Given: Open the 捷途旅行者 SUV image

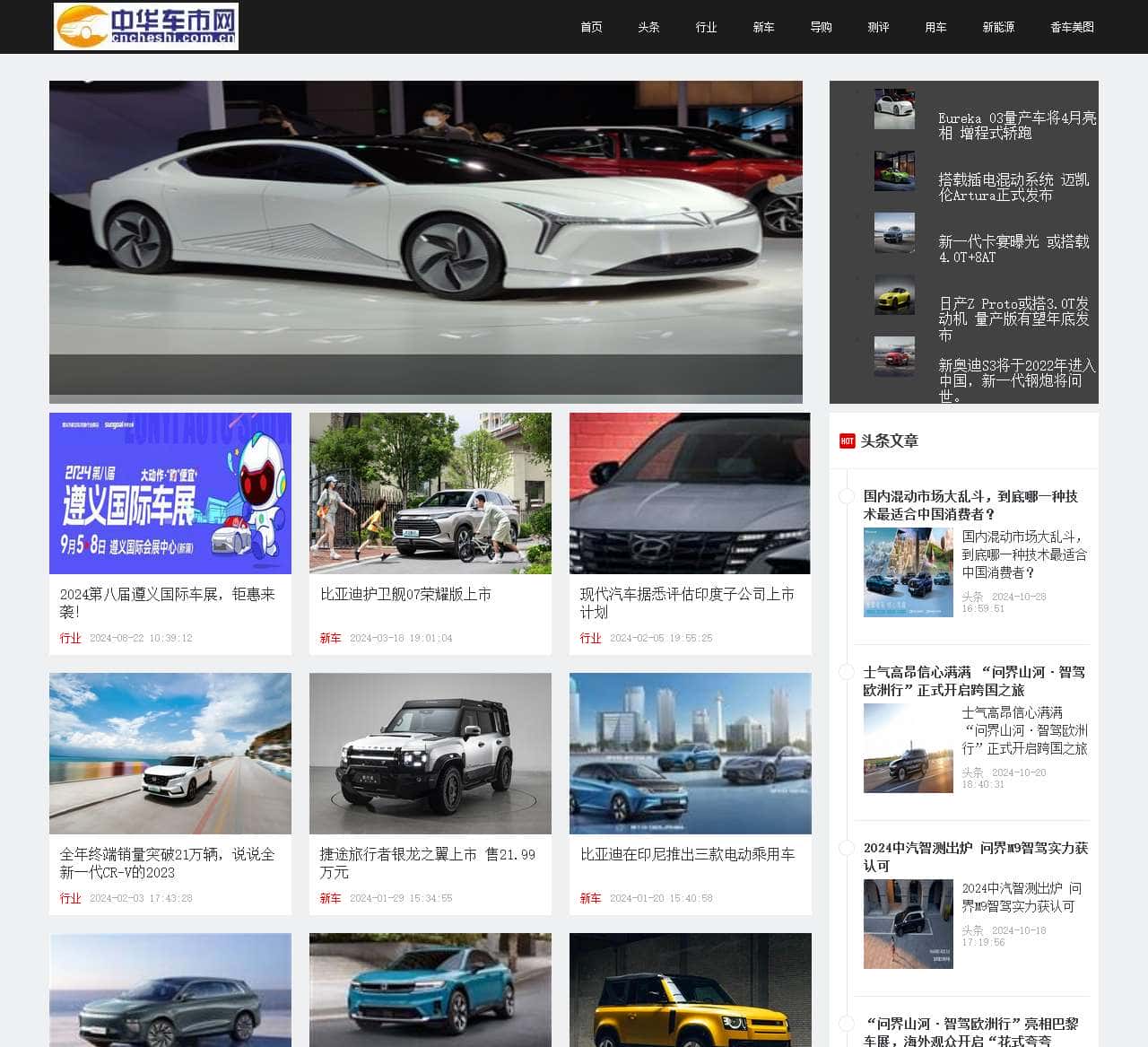Looking at the screenshot, I should [430, 754].
